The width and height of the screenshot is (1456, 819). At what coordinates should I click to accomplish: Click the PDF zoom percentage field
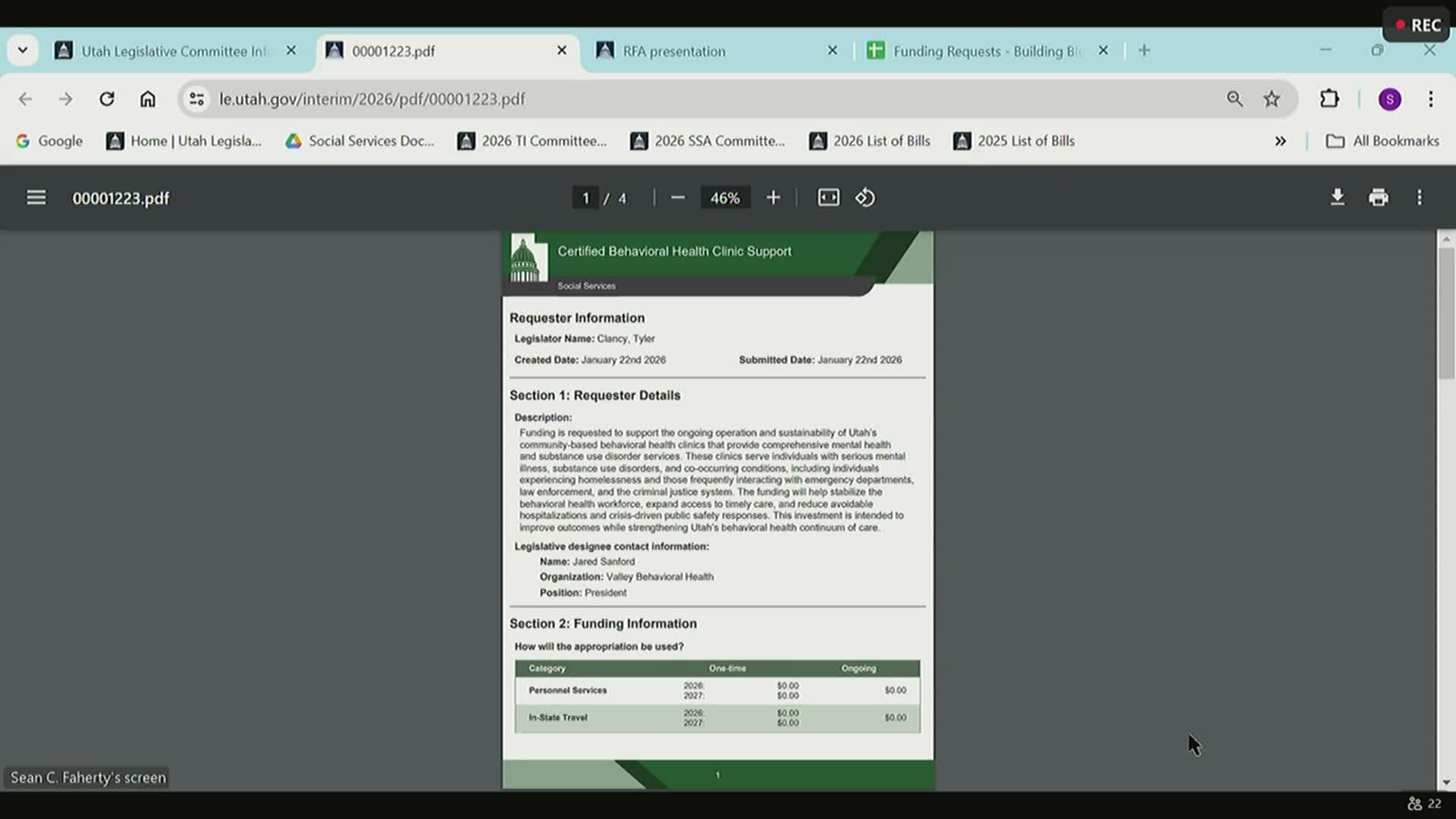click(724, 198)
